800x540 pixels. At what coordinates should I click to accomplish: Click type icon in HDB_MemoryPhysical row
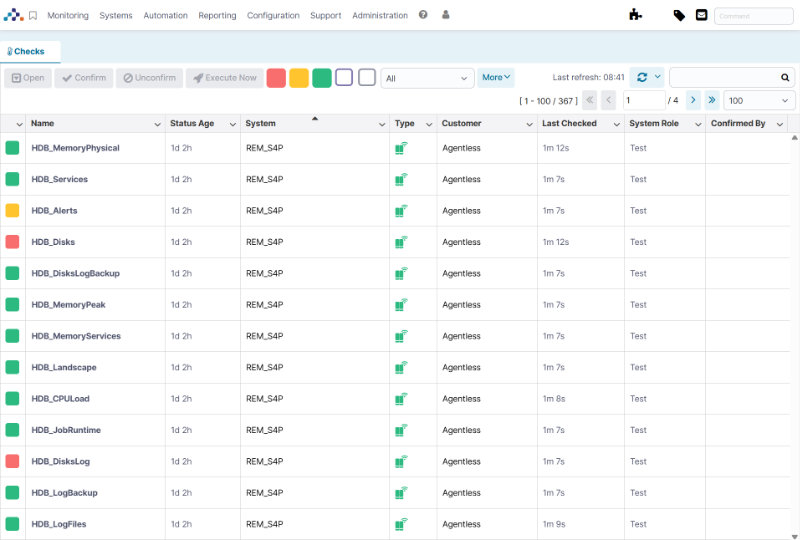pyautogui.click(x=401, y=148)
